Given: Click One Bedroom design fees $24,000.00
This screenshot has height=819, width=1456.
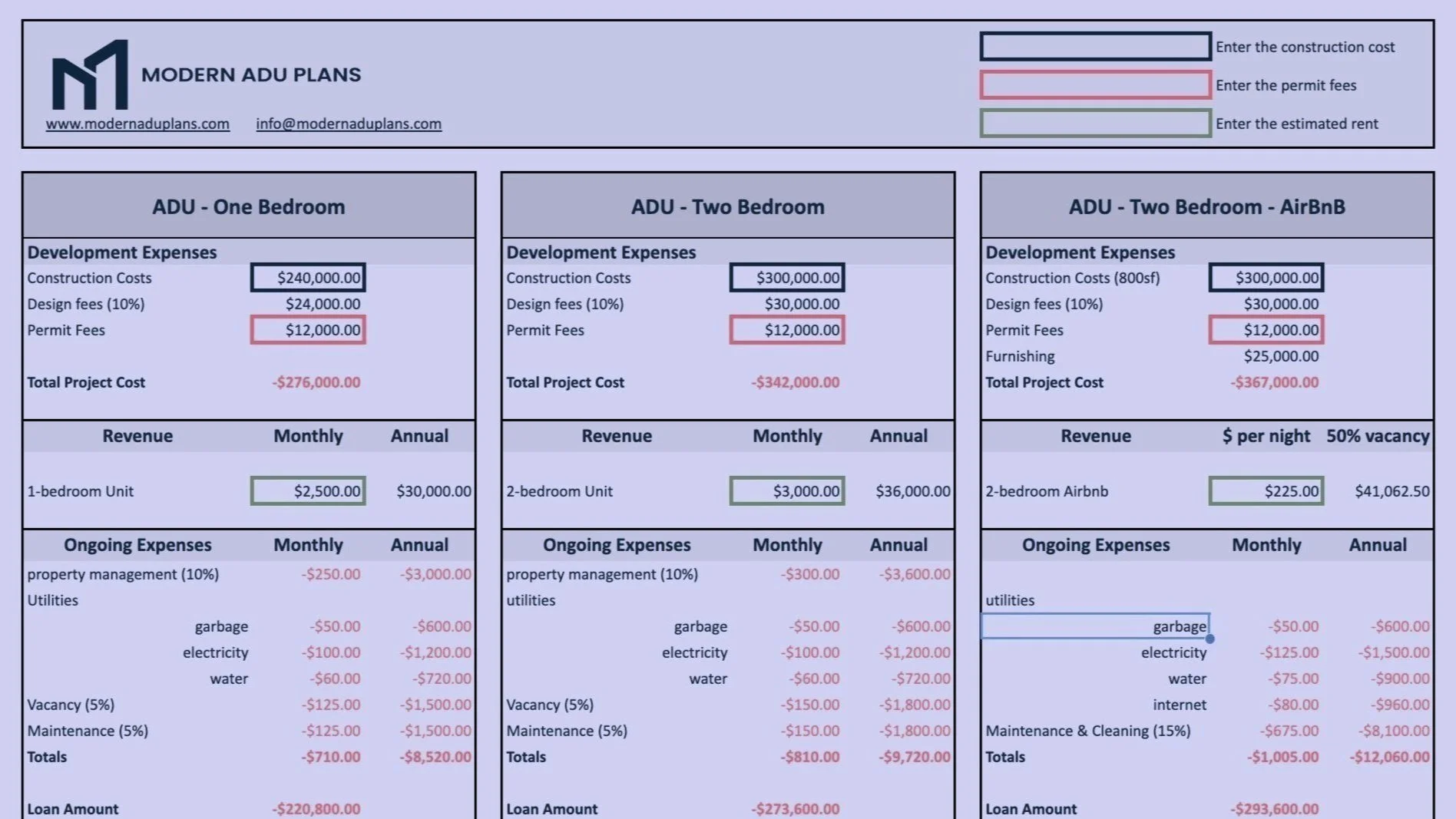Looking at the screenshot, I should (323, 304).
